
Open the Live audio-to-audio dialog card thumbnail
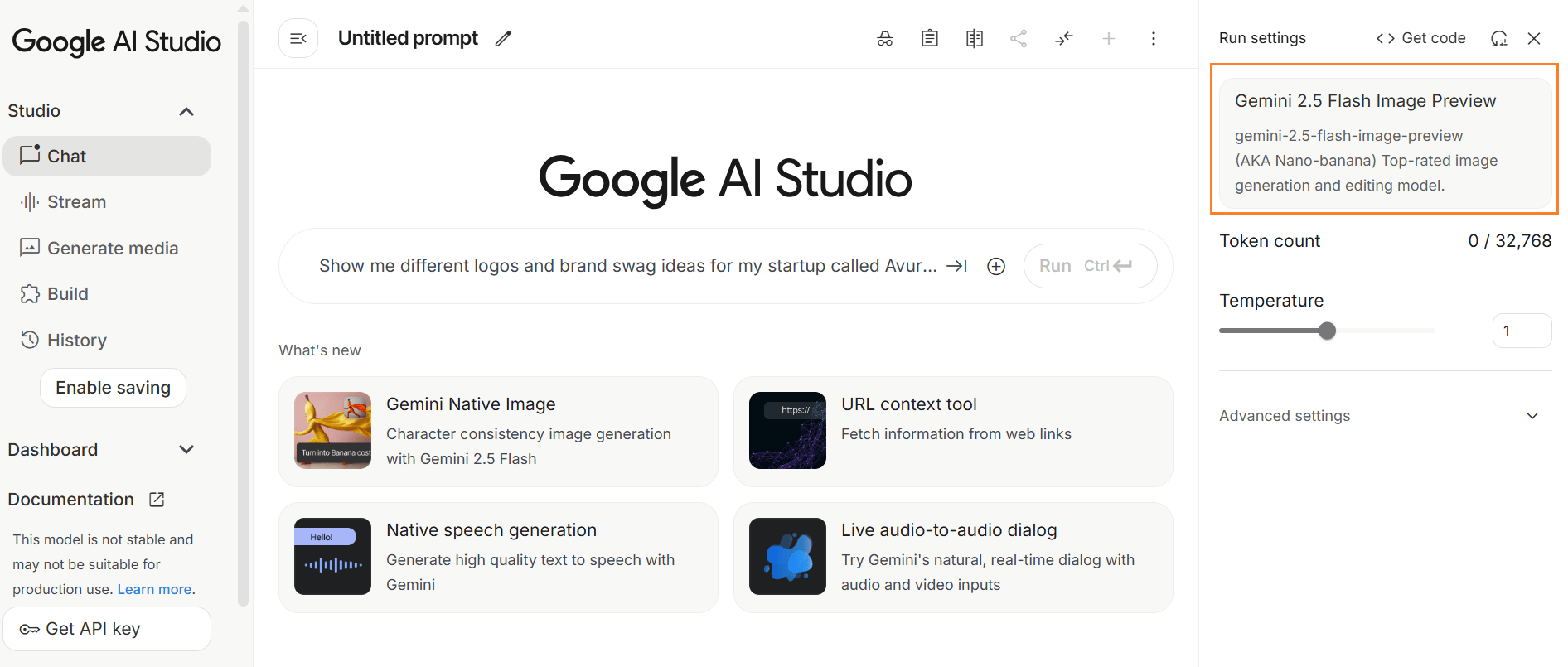[787, 556]
